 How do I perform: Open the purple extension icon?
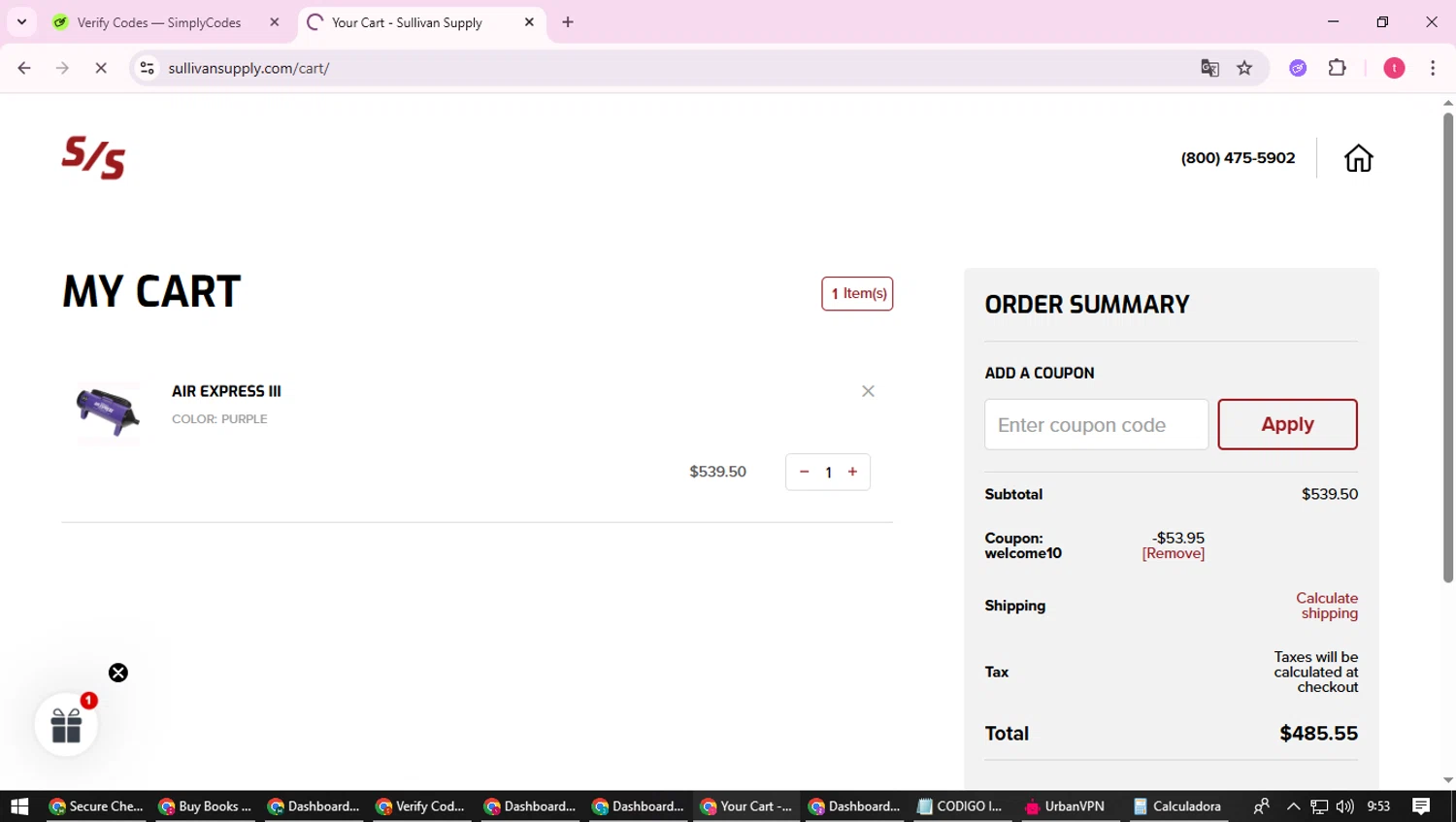click(x=1298, y=68)
